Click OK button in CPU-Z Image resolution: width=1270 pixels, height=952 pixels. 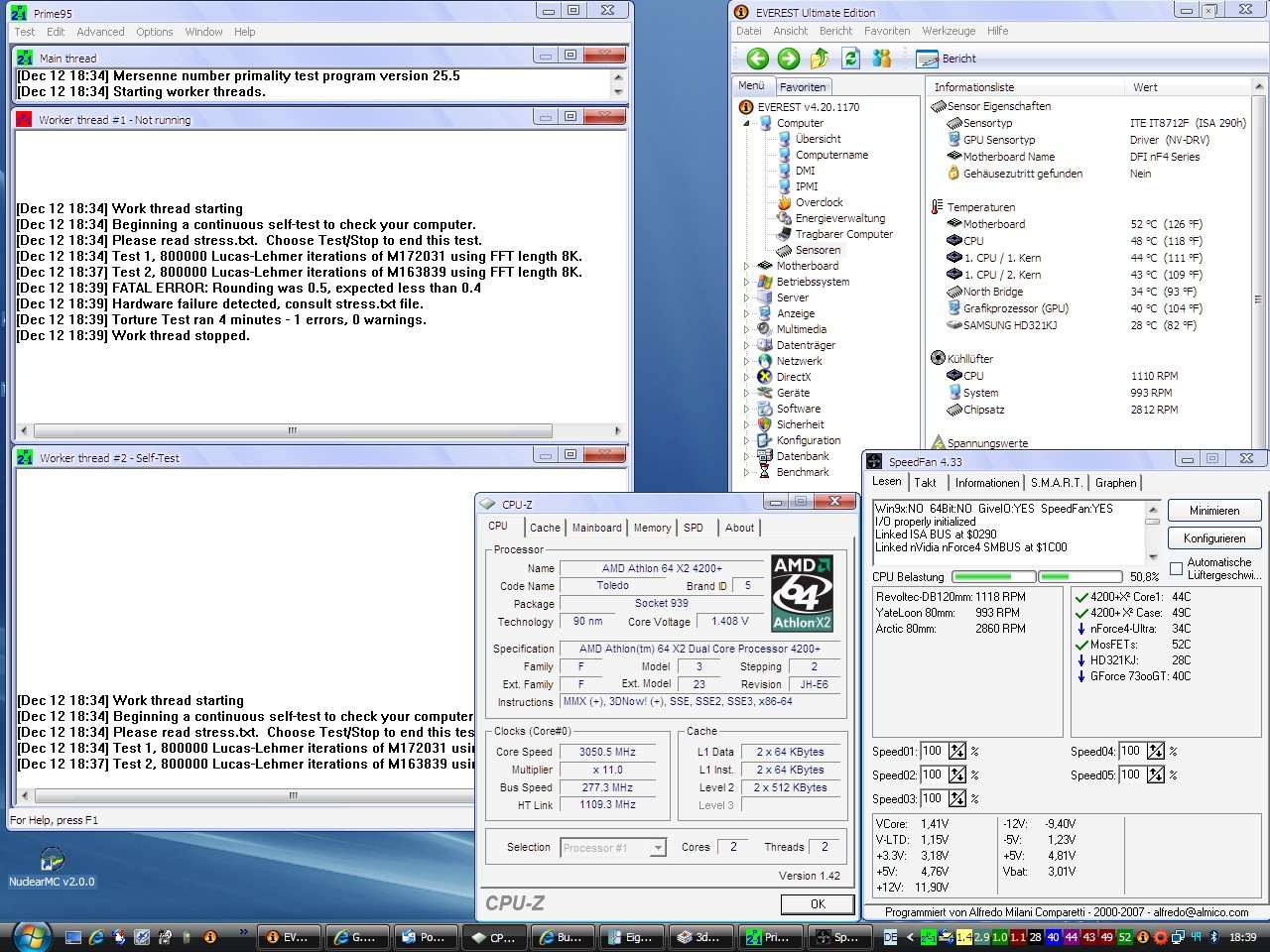point(818,904)
